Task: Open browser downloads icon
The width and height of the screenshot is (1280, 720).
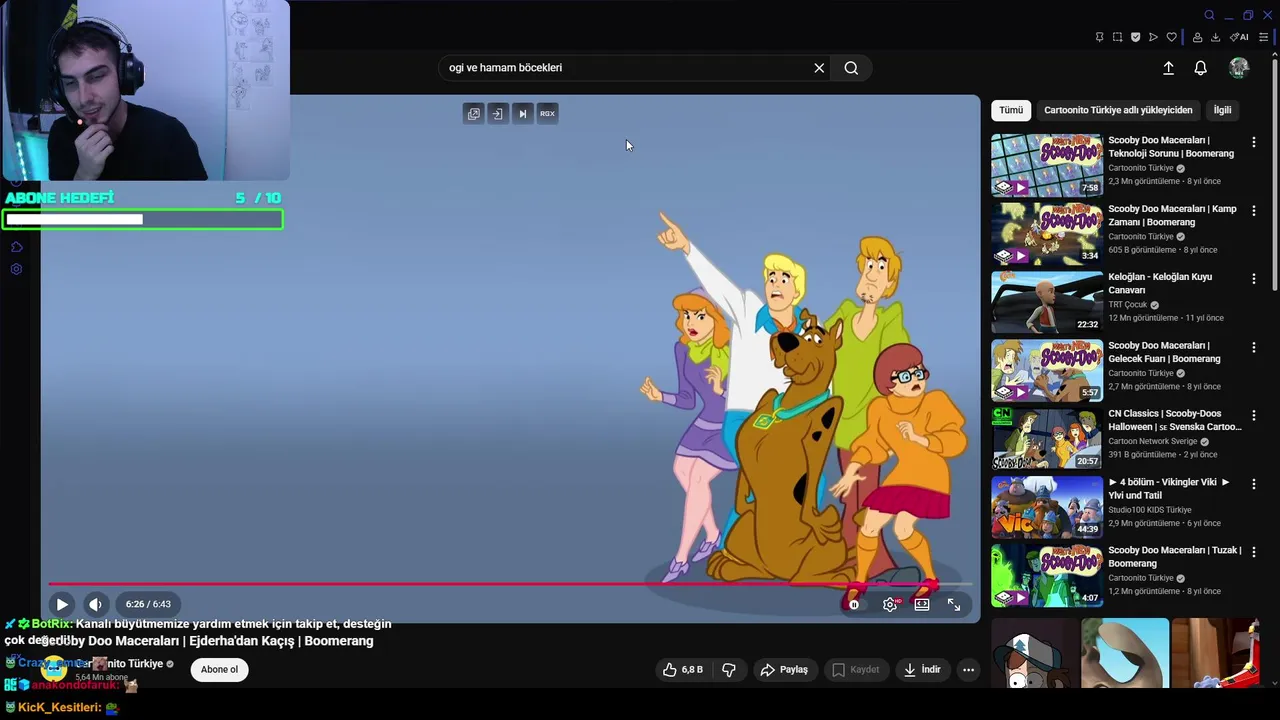Action: click(1216, 37)
